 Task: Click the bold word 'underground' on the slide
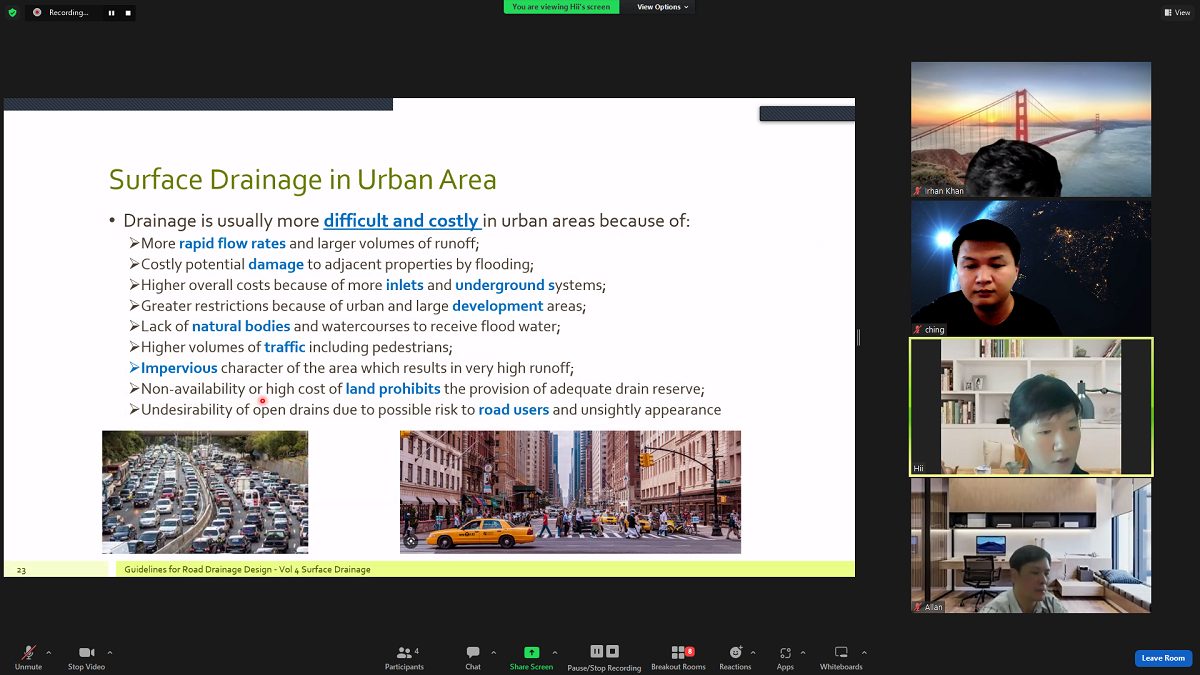click(500, 285)
